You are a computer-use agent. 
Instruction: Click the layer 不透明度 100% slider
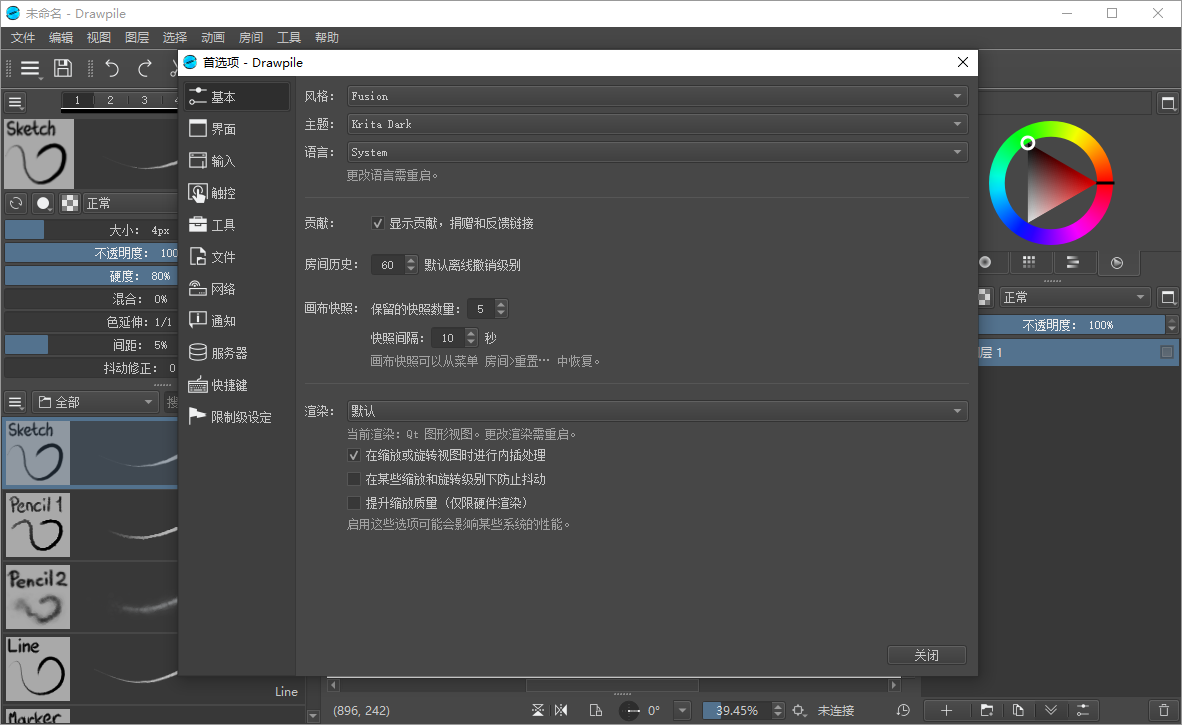pyautogui.click(x=1071, y=325)
